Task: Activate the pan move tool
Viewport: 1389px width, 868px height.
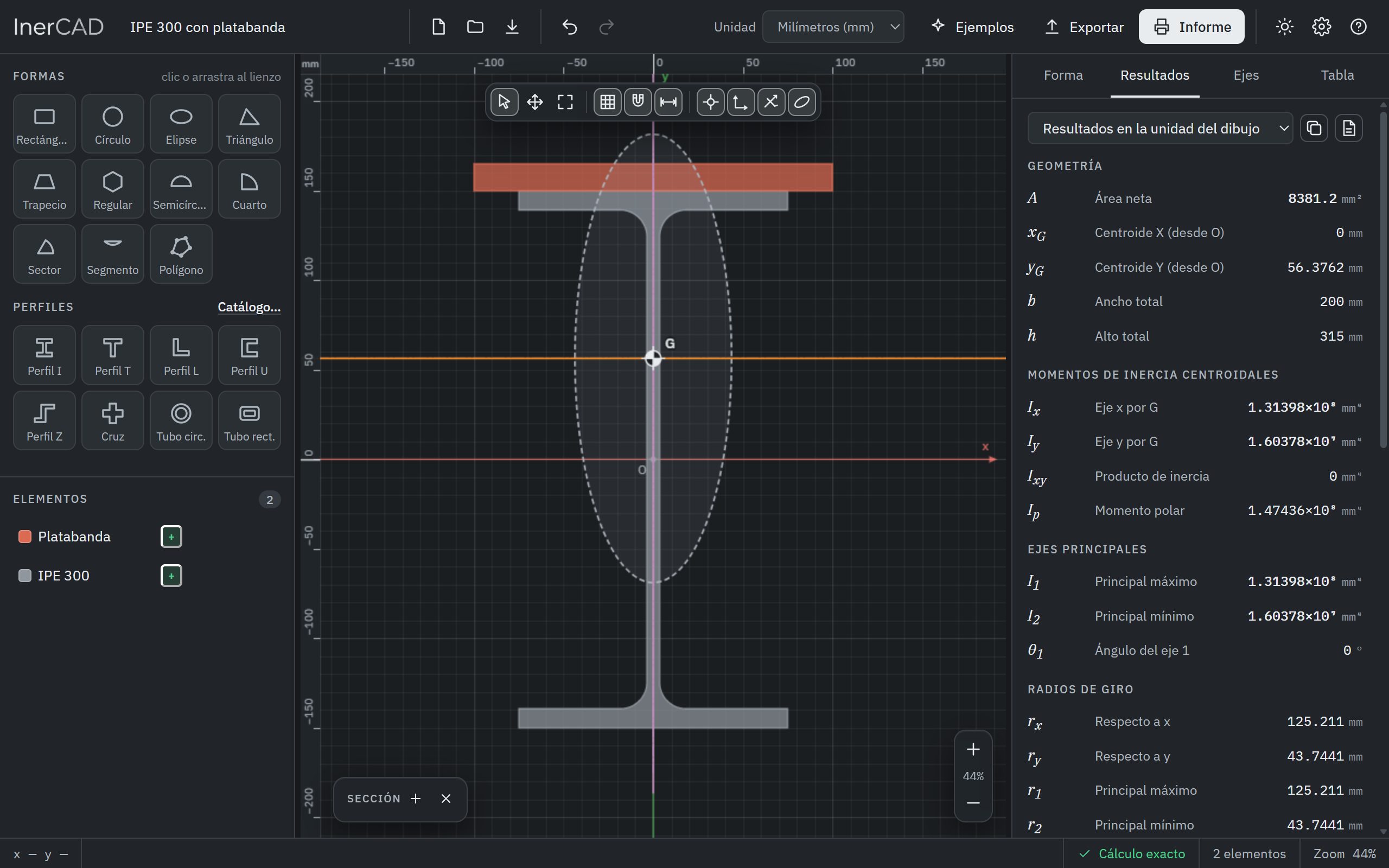Action: point(535,102)
